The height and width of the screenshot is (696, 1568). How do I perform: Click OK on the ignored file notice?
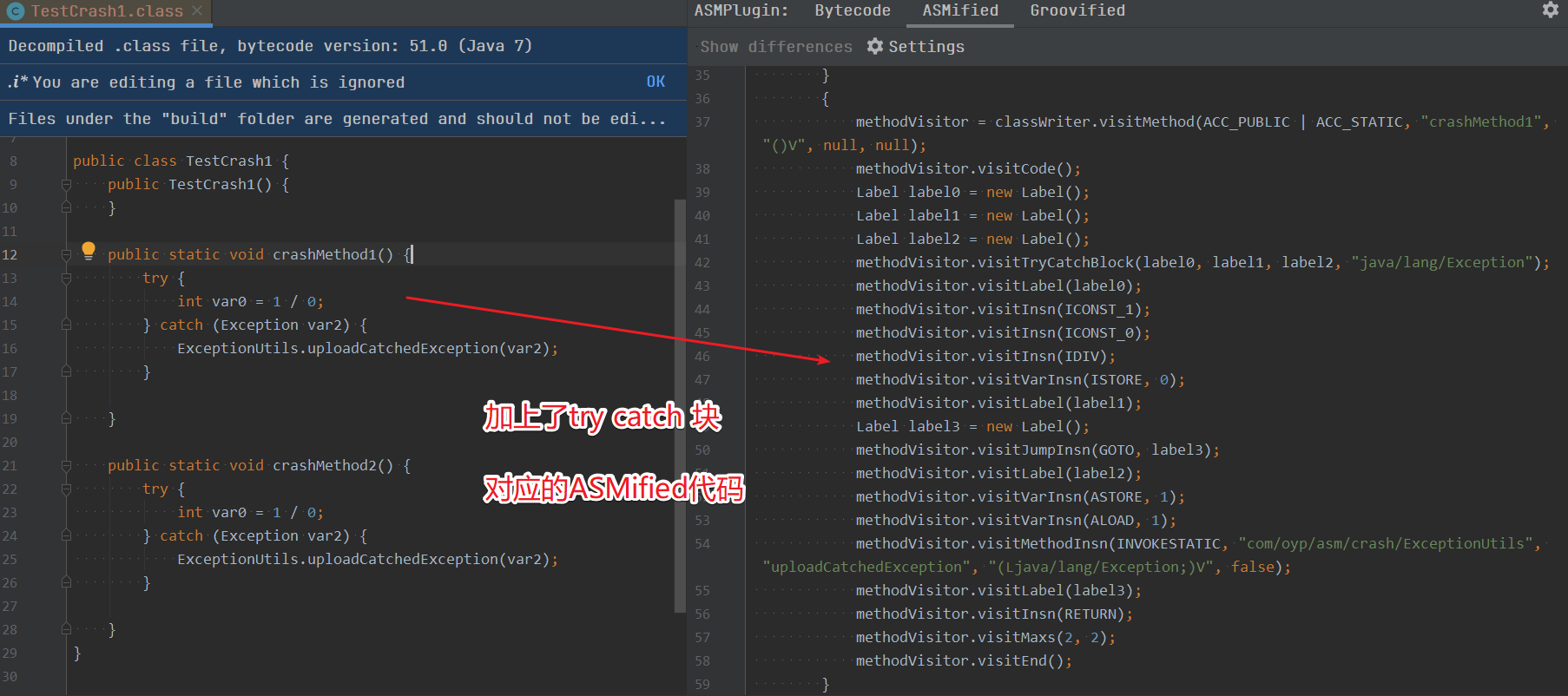click(656, 82)
